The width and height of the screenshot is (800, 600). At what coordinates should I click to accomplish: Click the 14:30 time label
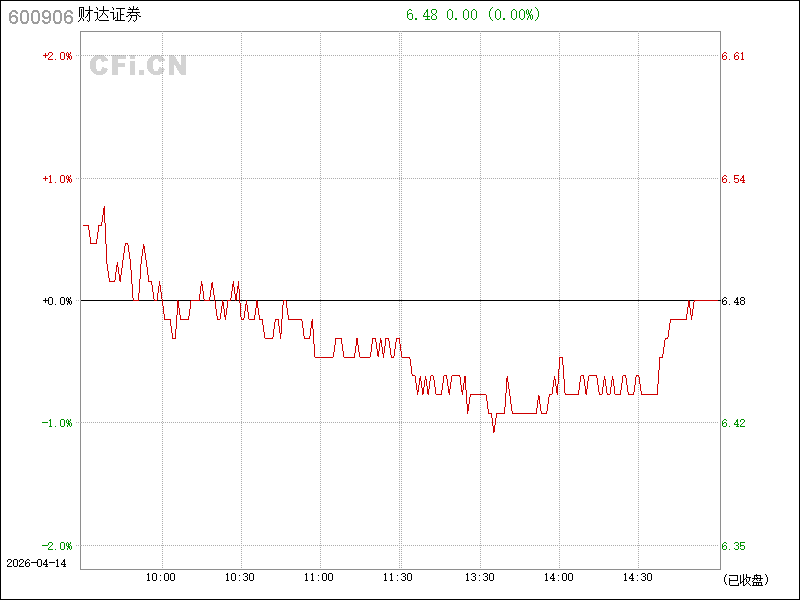tap(638, 577)
